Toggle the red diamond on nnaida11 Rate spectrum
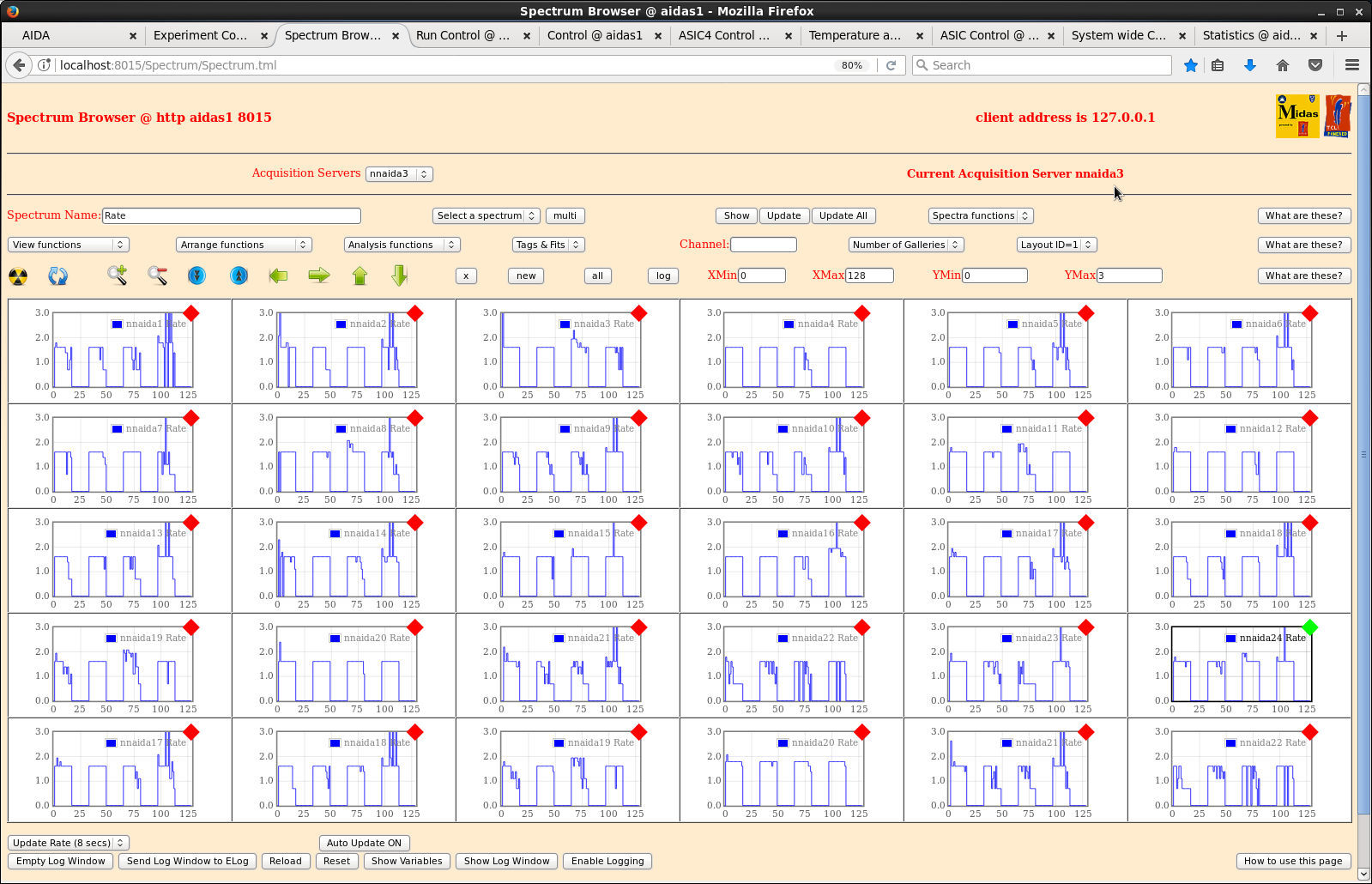Image resolution: width=1372 pixels, height=884 pixels. pyautogui.click(x=1086, y=418)
